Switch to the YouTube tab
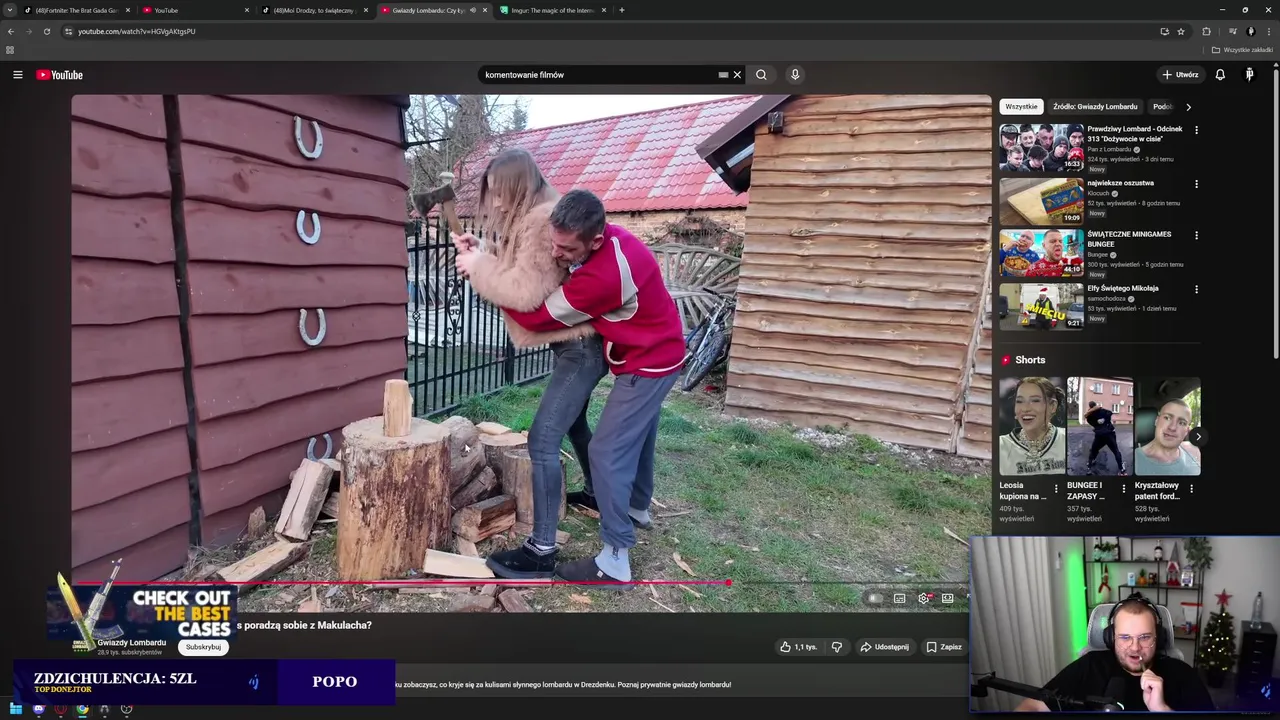1280x720 pixels. tap(195, 10)
